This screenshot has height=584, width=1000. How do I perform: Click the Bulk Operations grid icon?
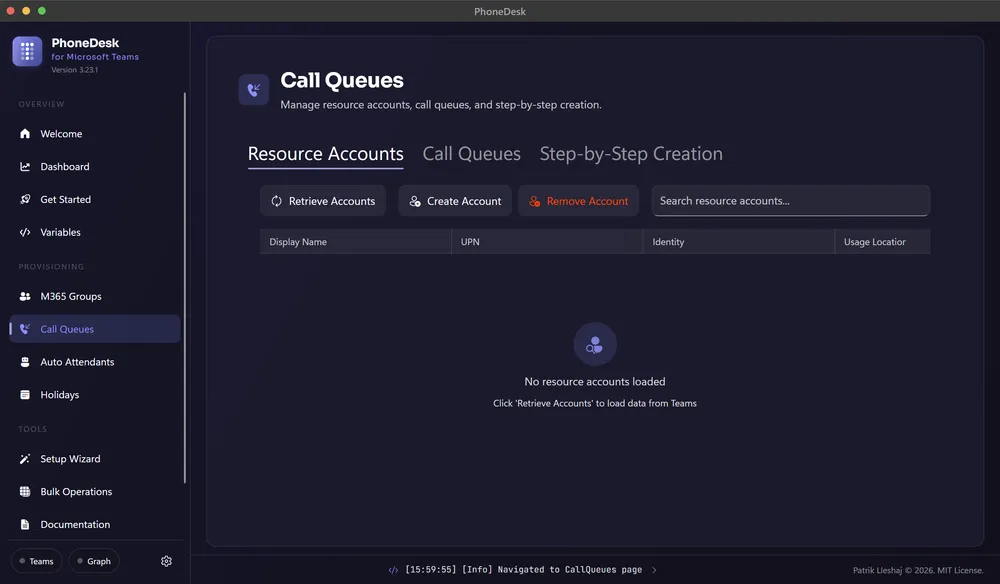pos(25,492)
